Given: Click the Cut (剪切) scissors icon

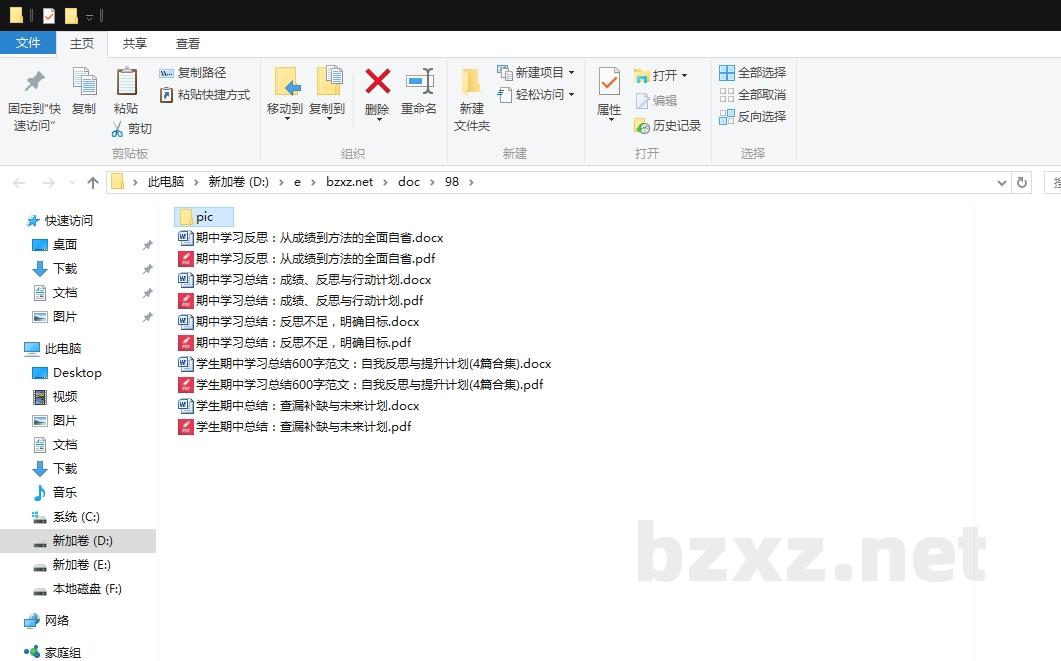Looking at the screenshot, I should tap(118, 129).
